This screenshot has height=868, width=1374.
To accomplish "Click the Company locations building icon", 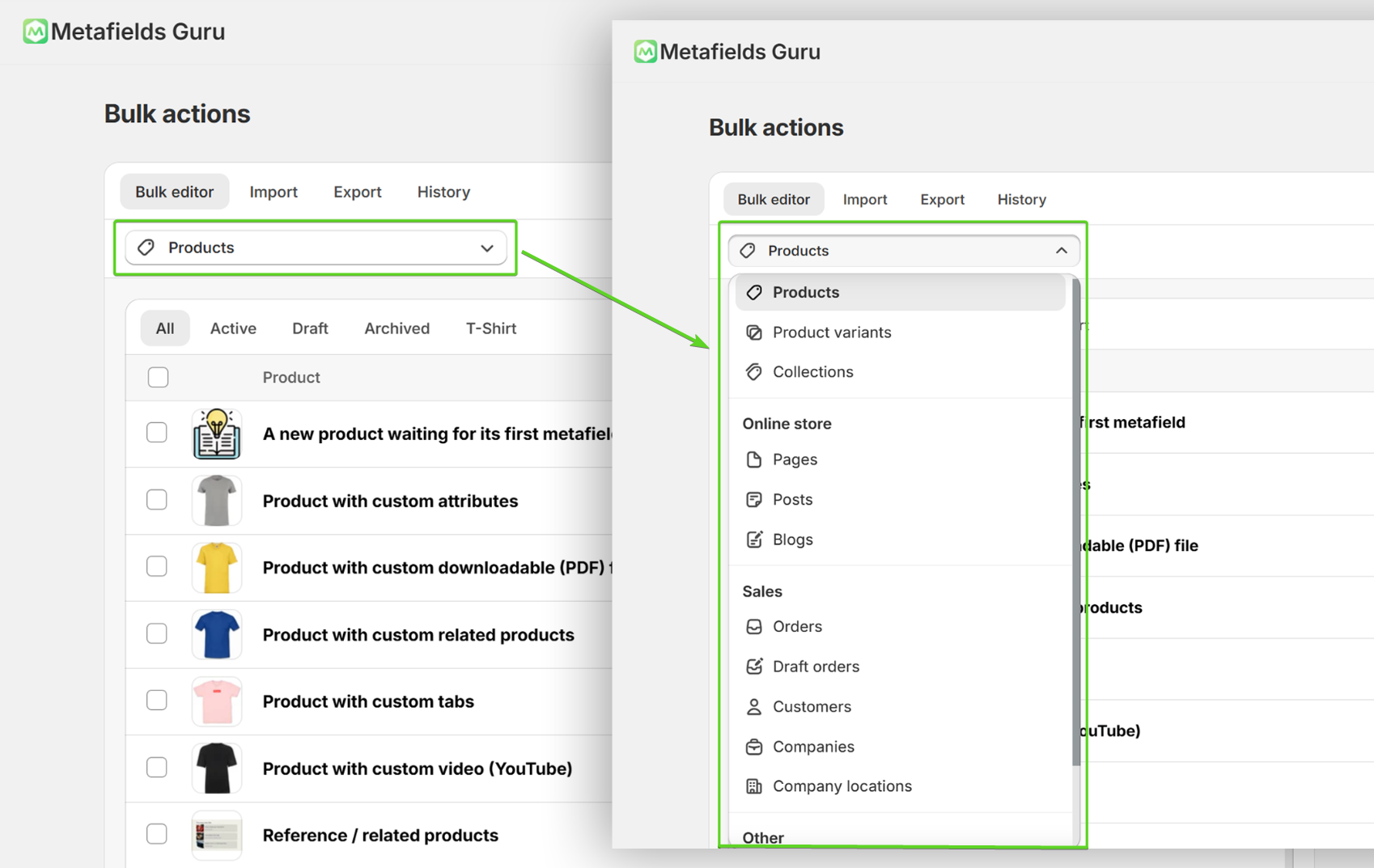I will 753,786.
